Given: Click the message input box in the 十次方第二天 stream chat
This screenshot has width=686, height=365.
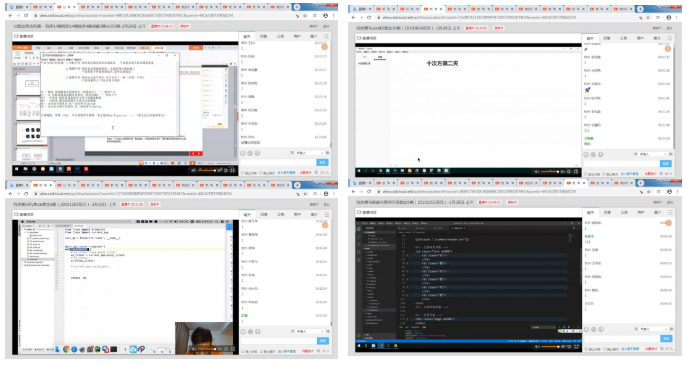Looking at the screenshot, I should pos(621,163).
